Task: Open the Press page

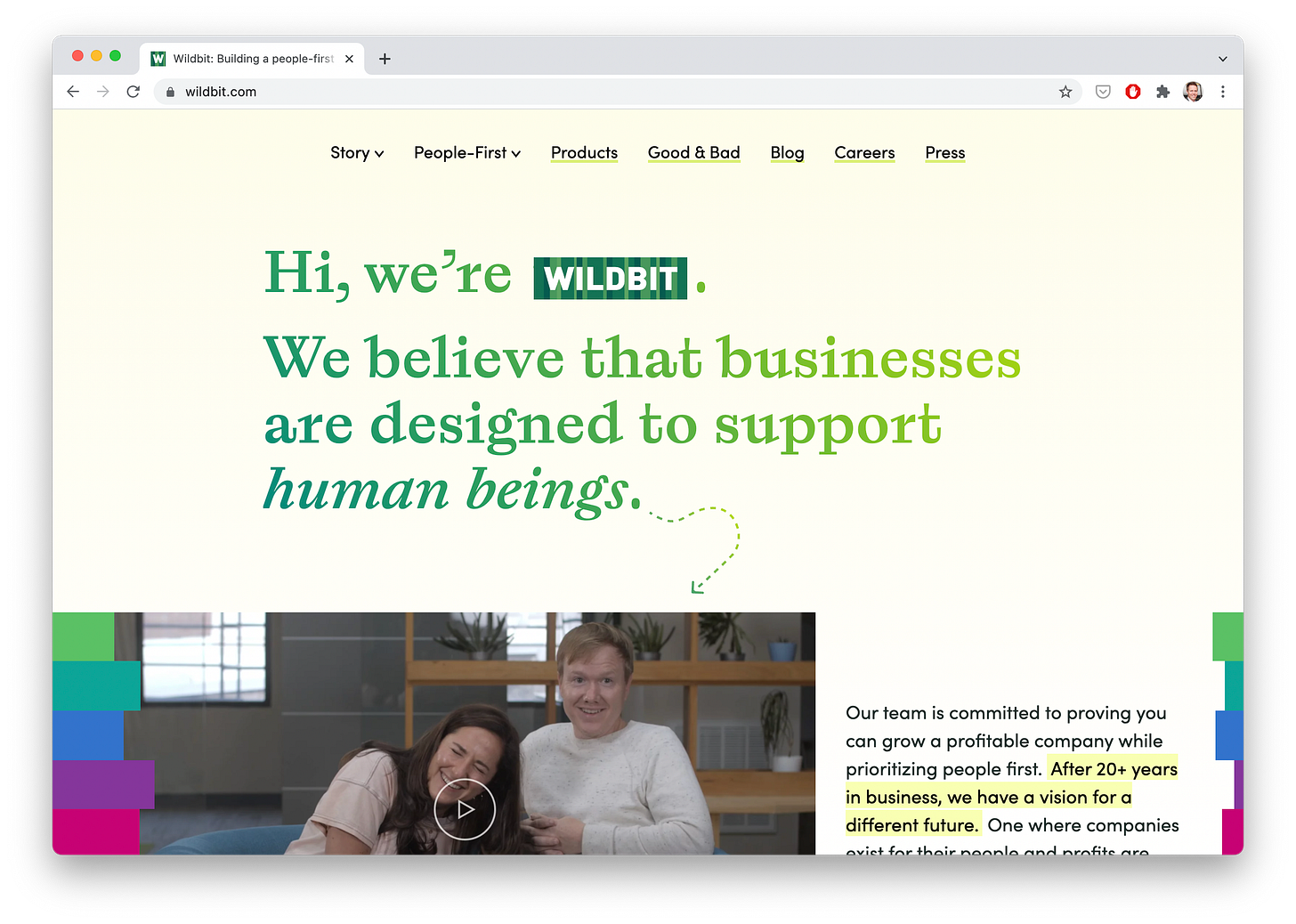Action: coord(945,153)
